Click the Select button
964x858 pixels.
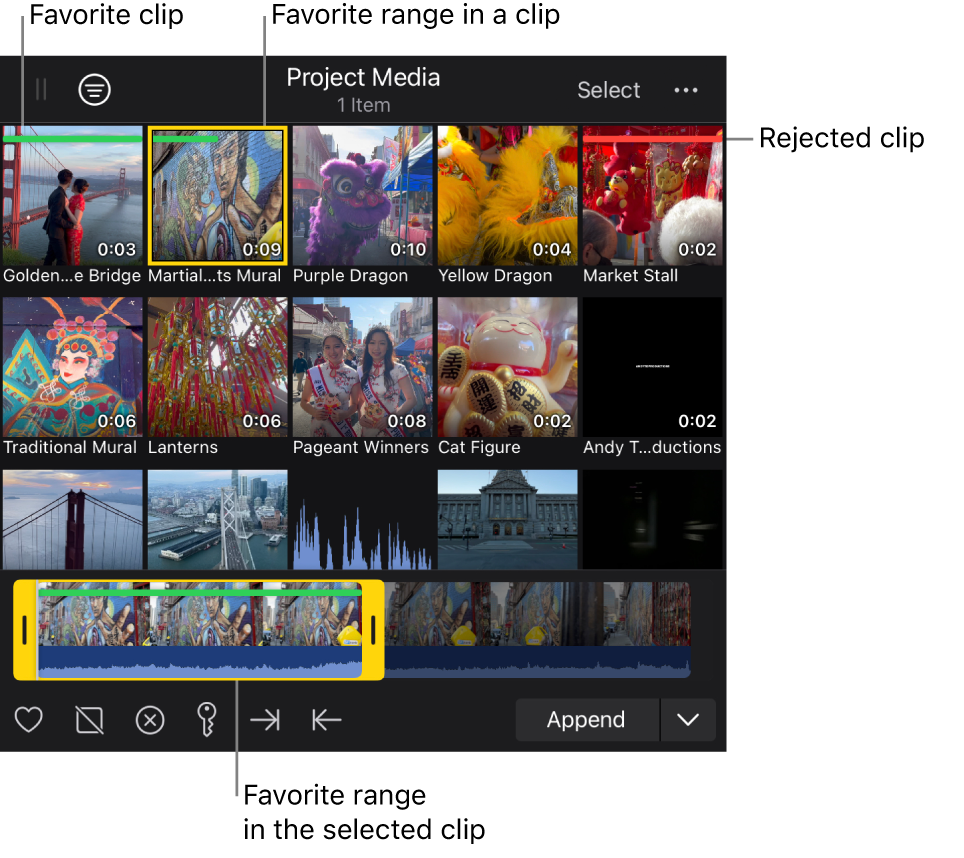pos(609,90)
